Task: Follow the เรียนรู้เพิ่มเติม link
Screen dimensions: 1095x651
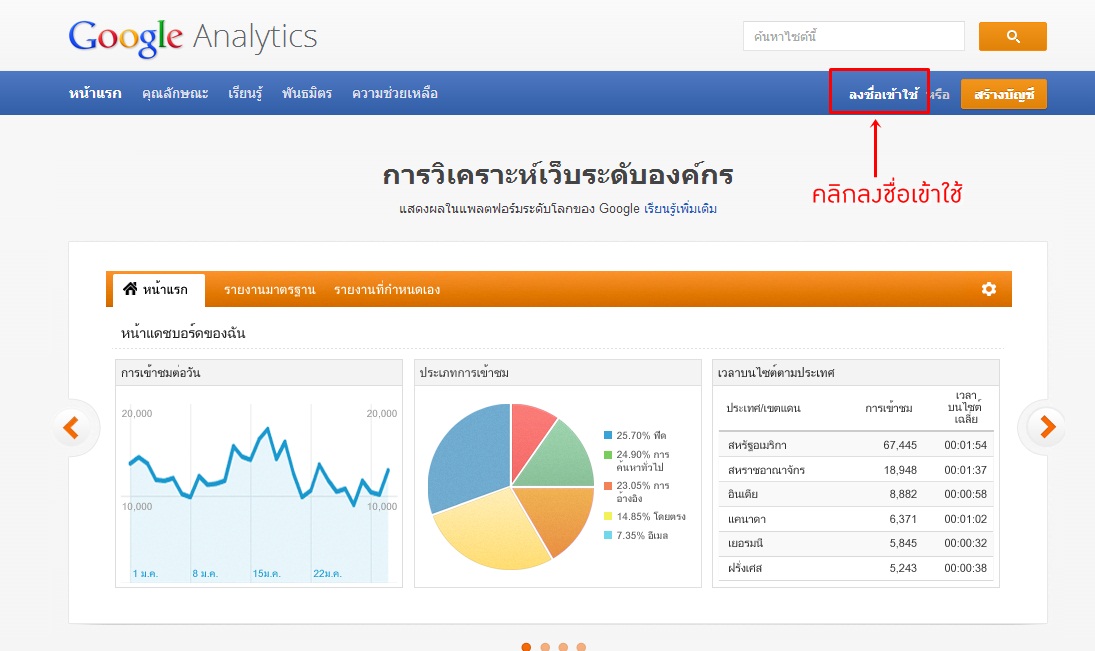Action: tap(680, 209)
